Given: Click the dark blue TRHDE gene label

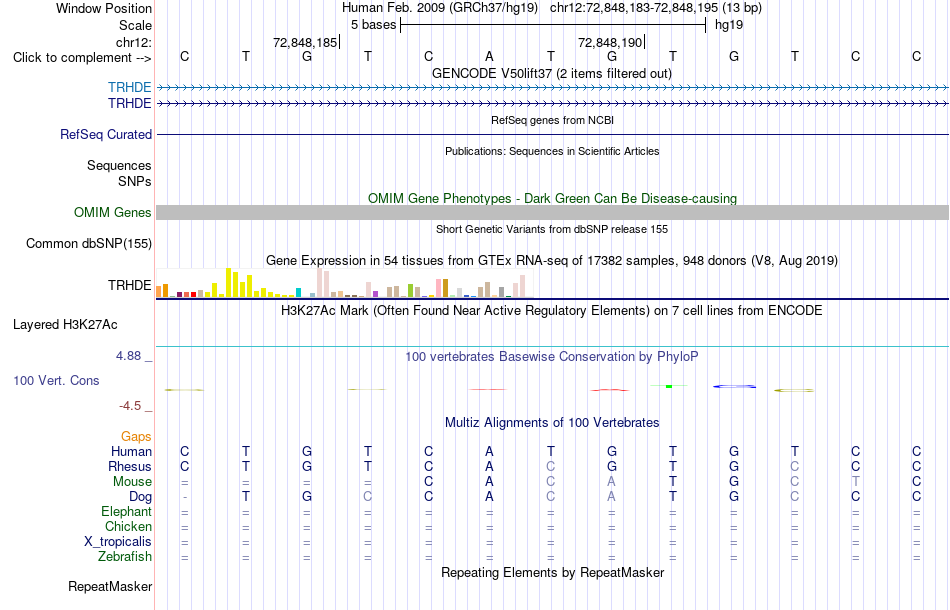Looking at the screenshot, I should pos(130,104).
